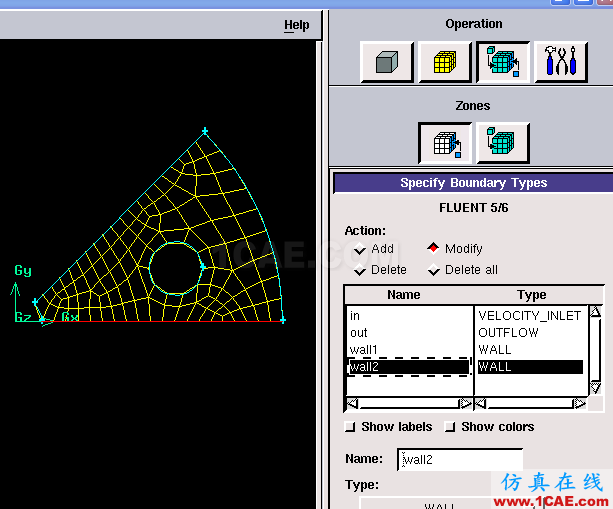Viewport: 613px width, 509px height.
Task: Click Name column right scroll arrow
Action: [466, 403]
